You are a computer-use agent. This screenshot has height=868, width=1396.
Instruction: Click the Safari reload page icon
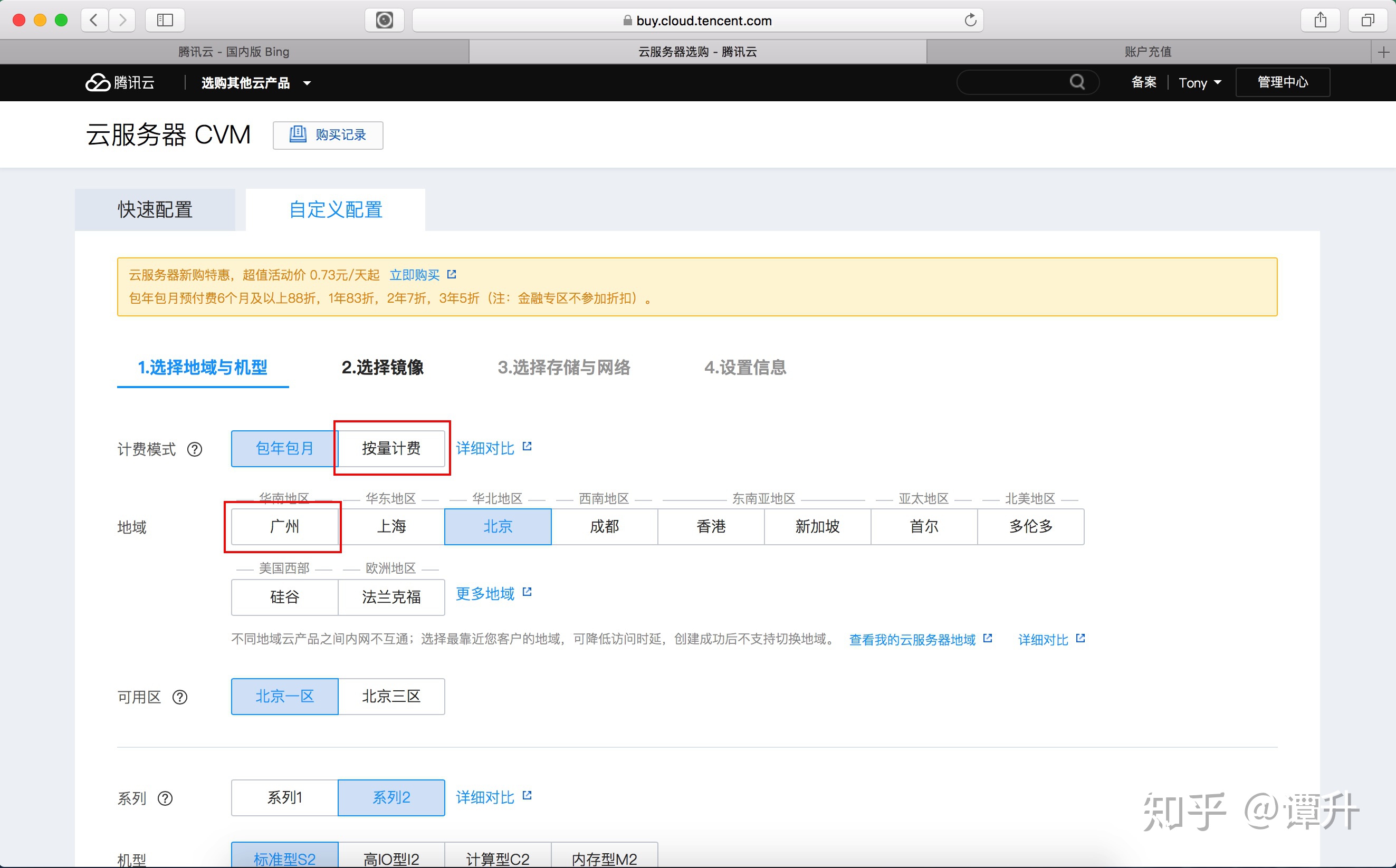pos(970,20)
